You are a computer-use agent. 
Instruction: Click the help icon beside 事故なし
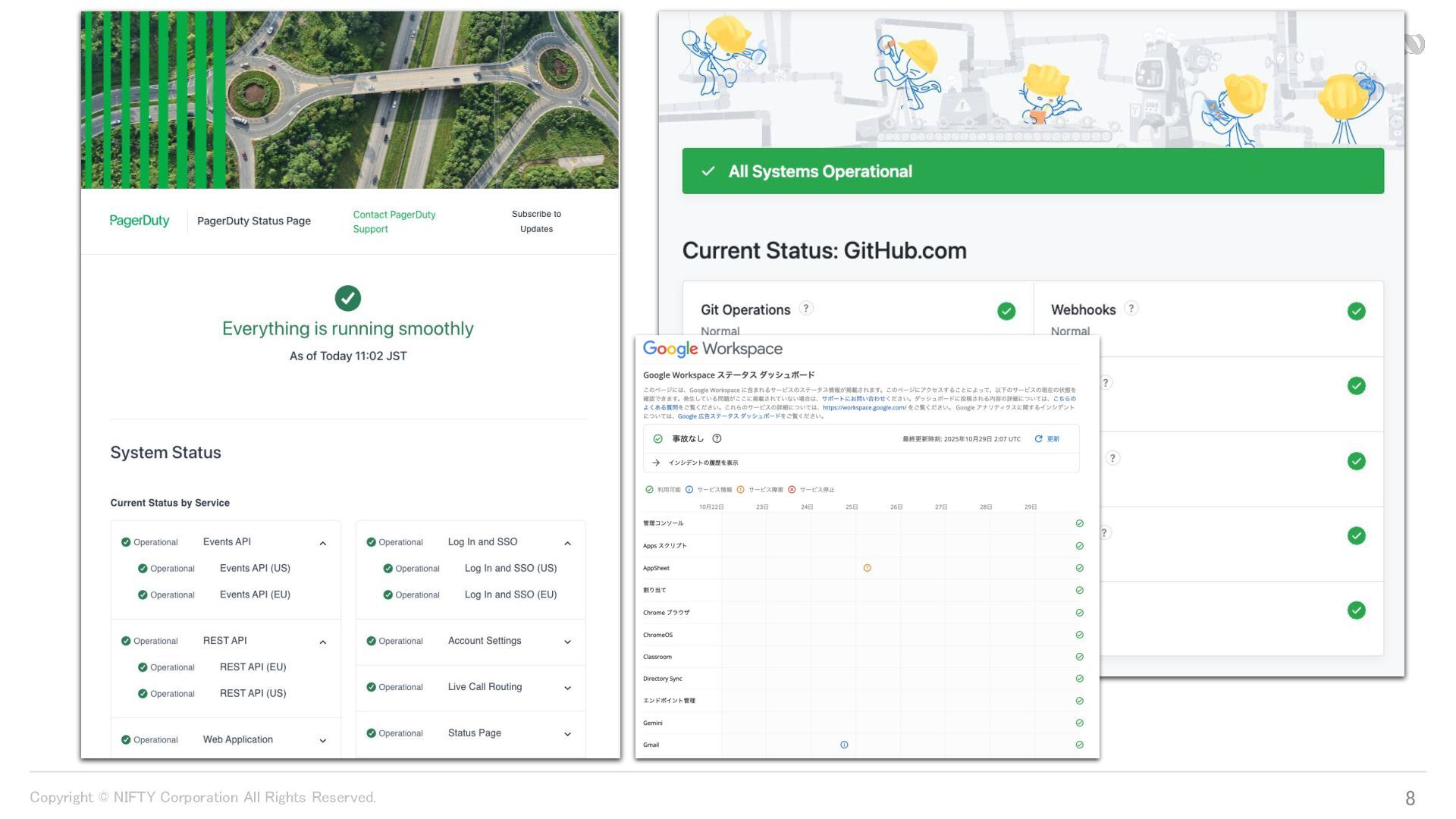click(x=717, y=438)
